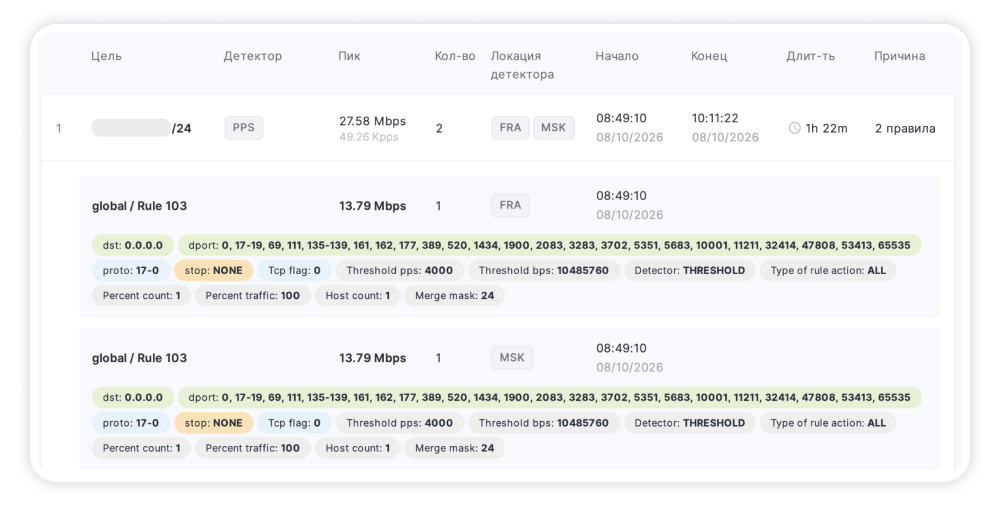Click the end time 10:11:22
Image resolution: width=1000 pixels, height=507 pixels.
pos(715,118)
